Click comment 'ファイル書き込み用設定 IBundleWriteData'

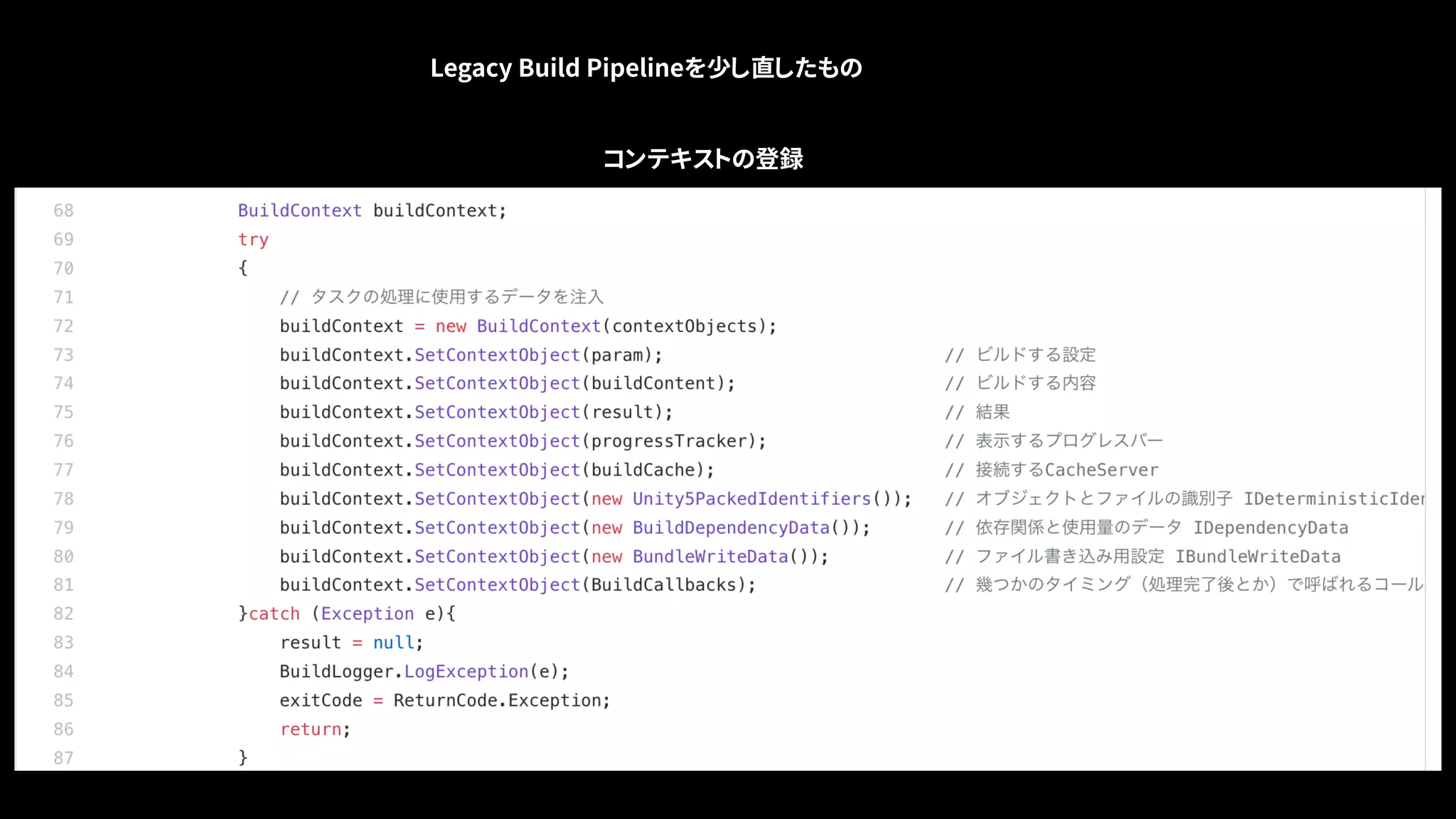point(1158,556)
